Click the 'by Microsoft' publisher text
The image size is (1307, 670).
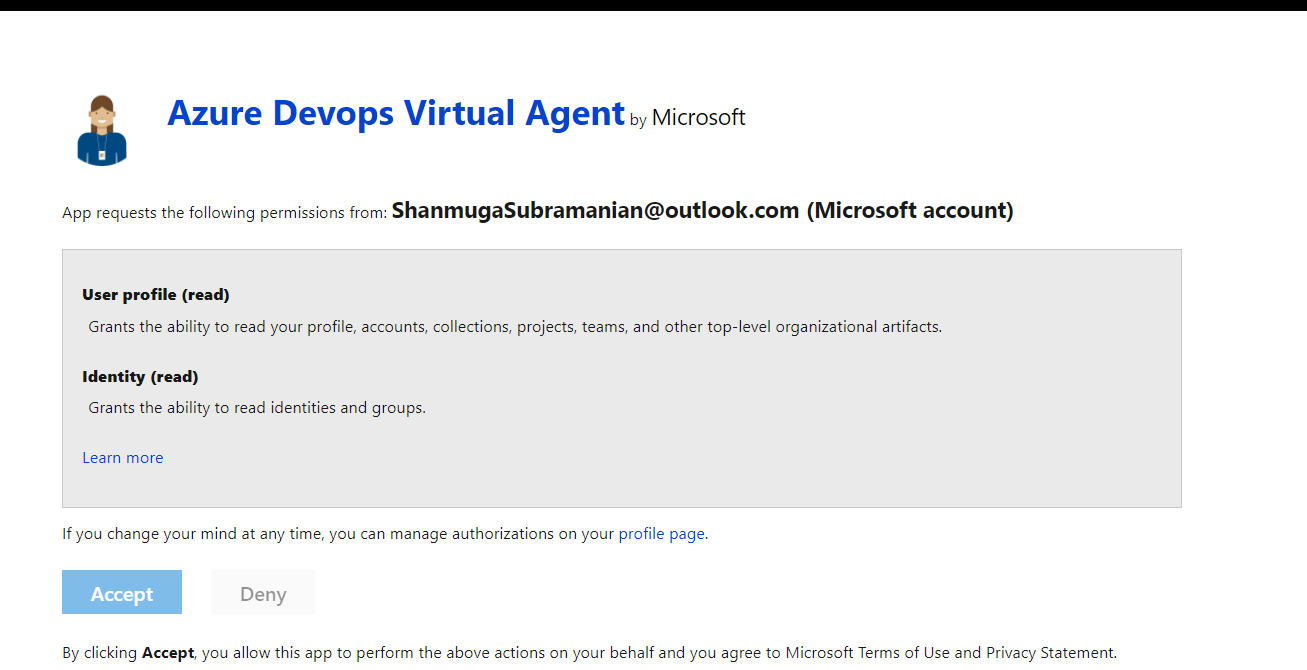click(x=688, y=118)
